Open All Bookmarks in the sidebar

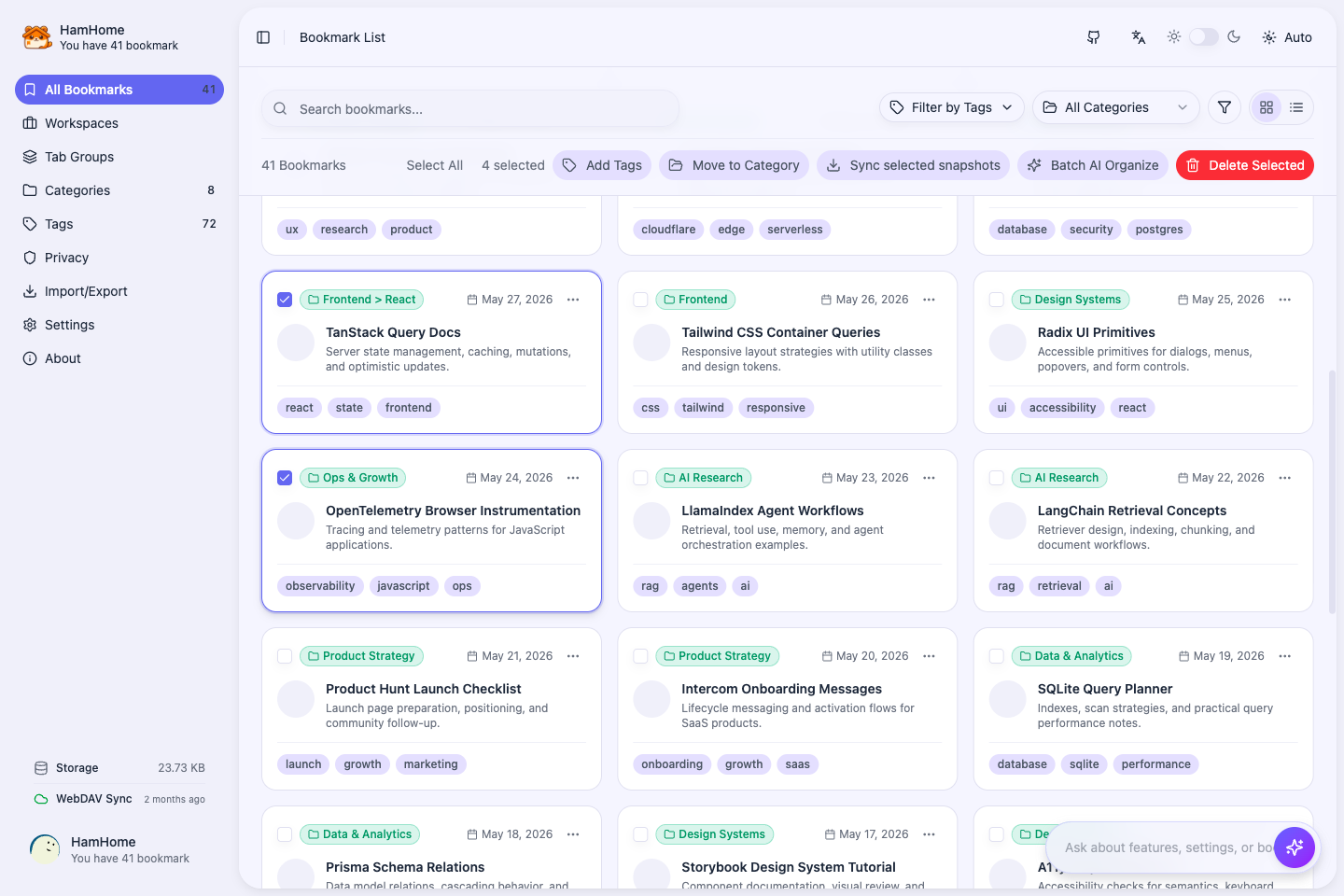pos(119,90)
